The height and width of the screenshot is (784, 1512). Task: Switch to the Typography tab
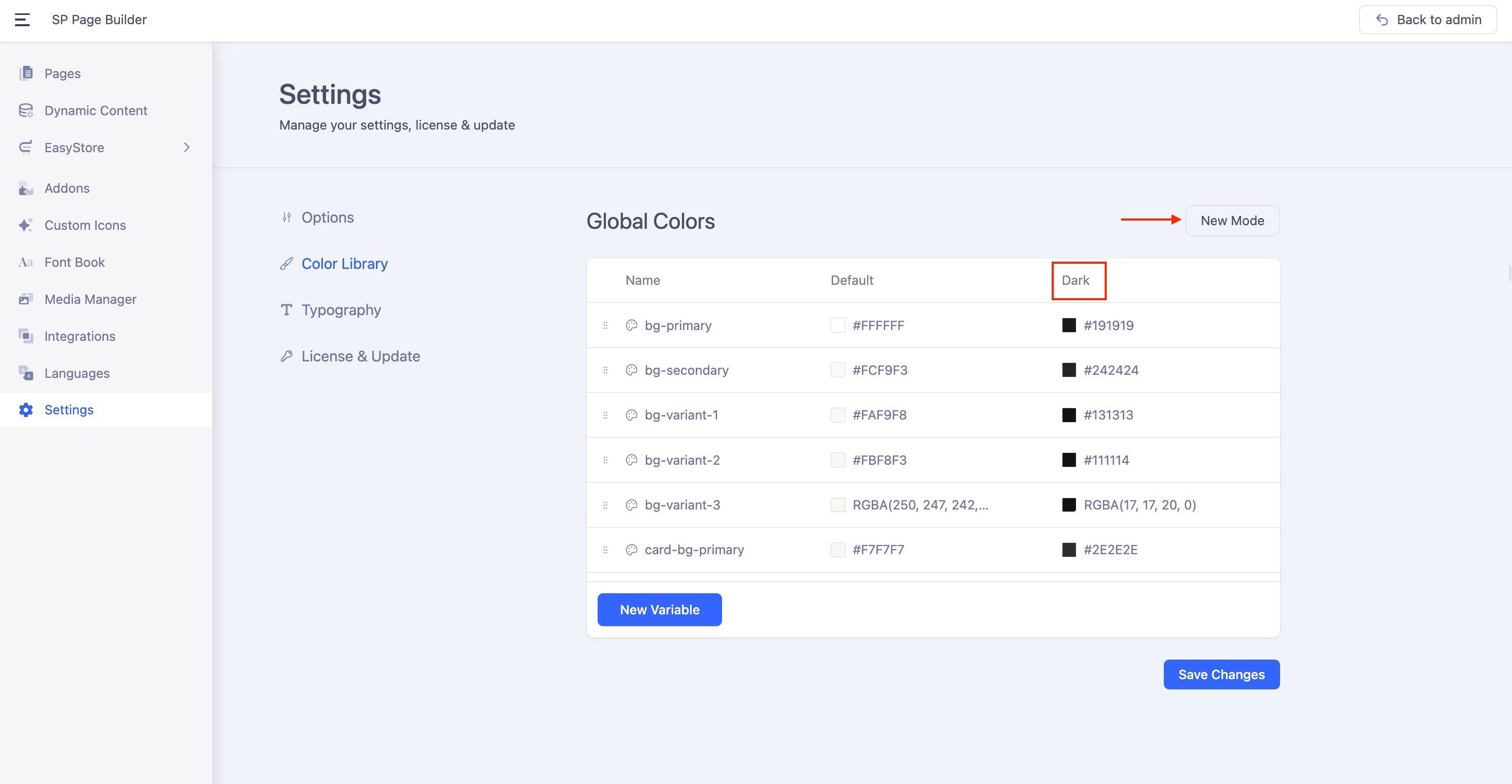point(340,310)
